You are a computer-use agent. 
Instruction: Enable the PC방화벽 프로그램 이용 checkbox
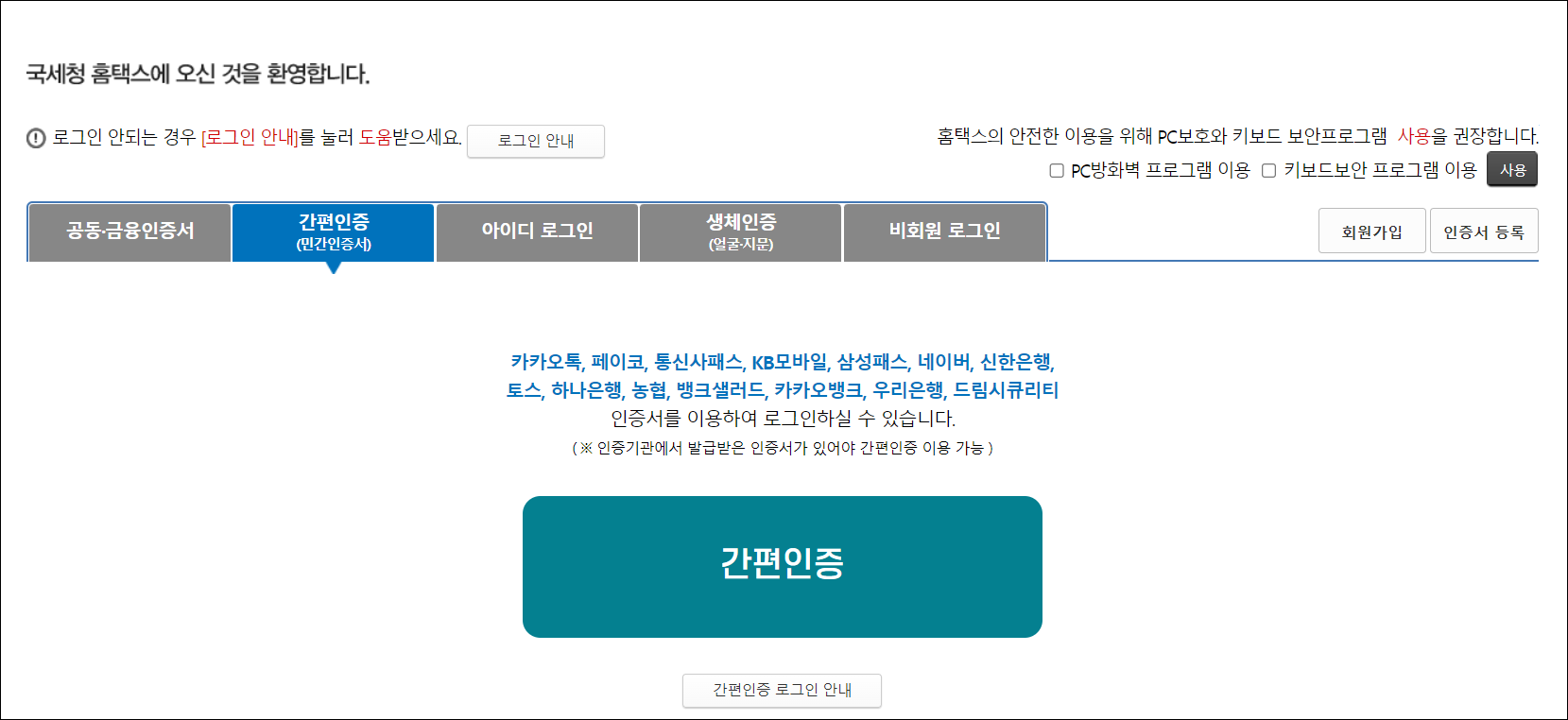pyautogui.click(x=1057, y=171)
